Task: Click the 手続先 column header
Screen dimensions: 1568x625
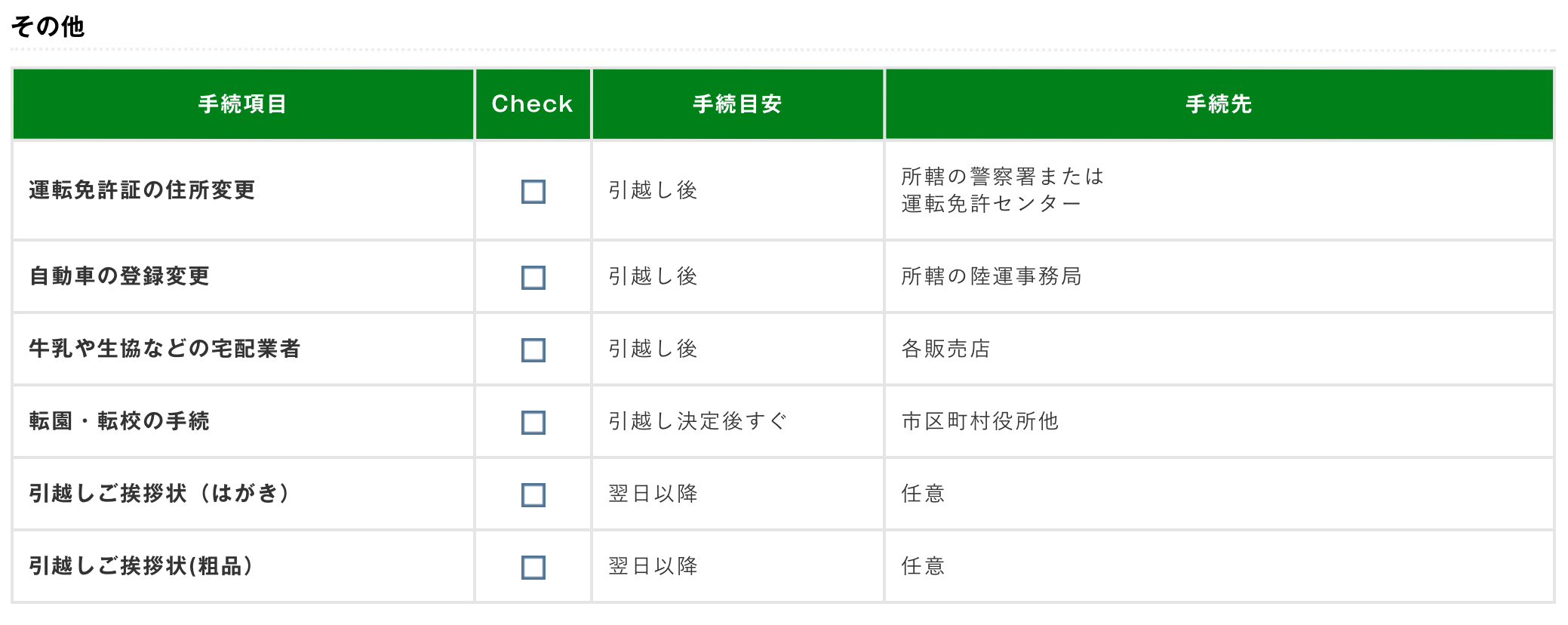Action: point(1219,104)
